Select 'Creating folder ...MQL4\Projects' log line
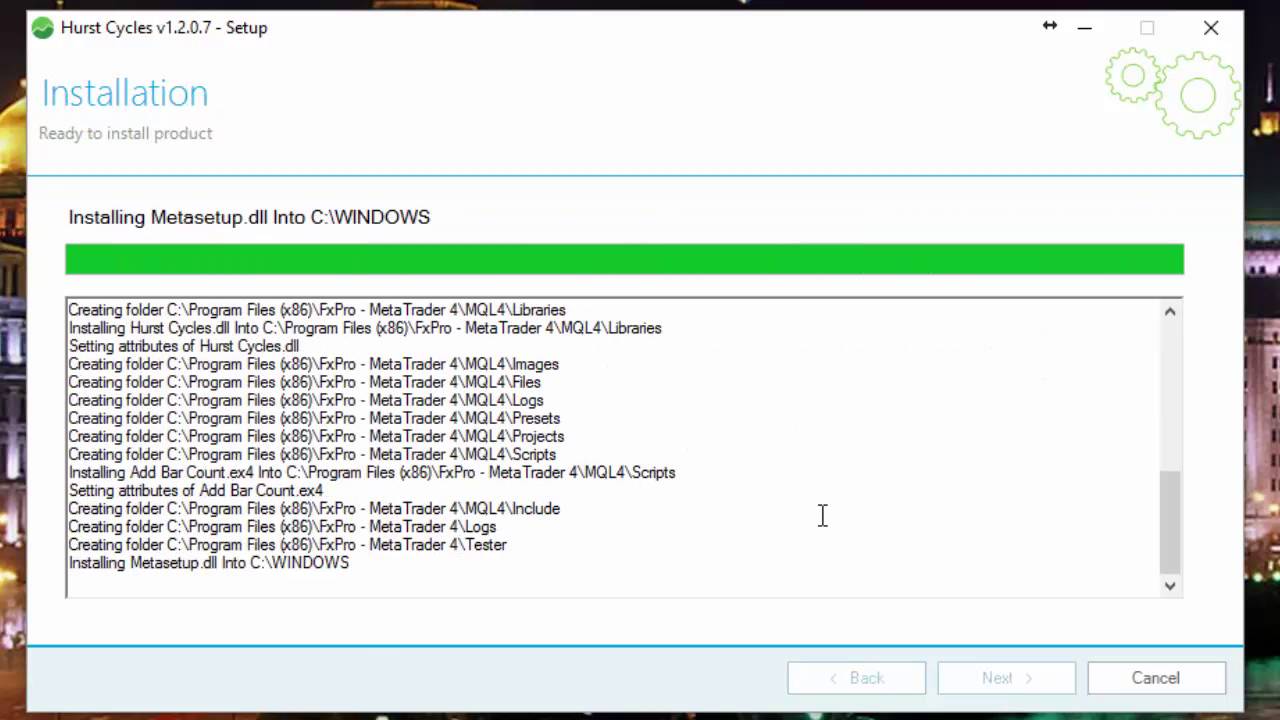The image size is (1280, 720). [316, 436]
